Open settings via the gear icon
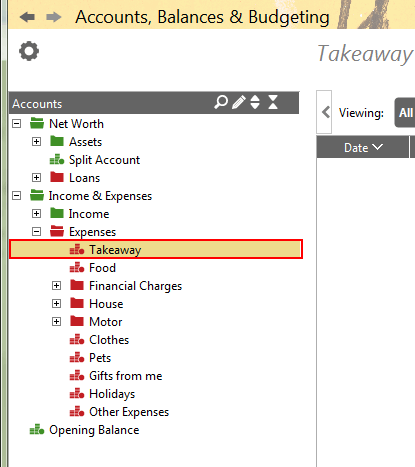Image resolution: width=415 pixels, height=467 pixels. click(29, 51)
